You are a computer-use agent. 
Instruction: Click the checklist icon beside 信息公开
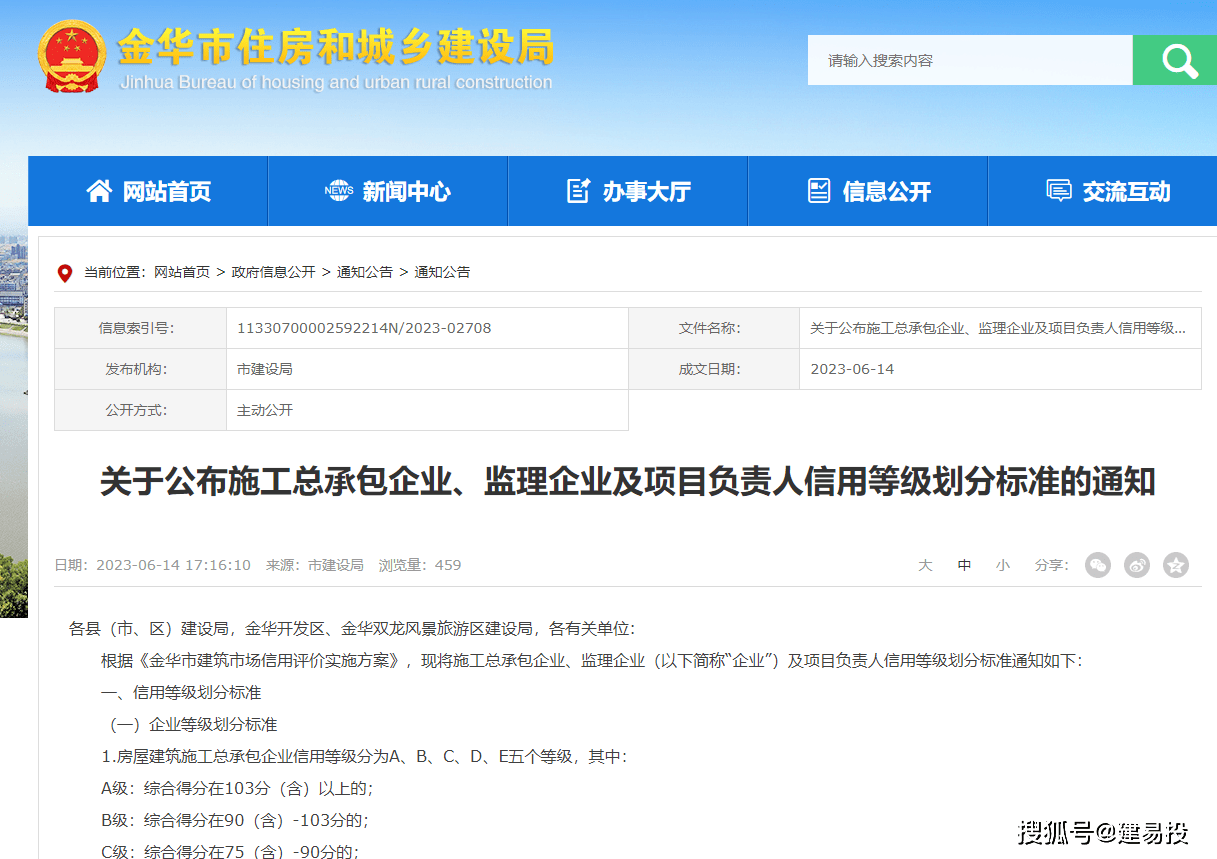pyautogui.click(x=819, y=191)
